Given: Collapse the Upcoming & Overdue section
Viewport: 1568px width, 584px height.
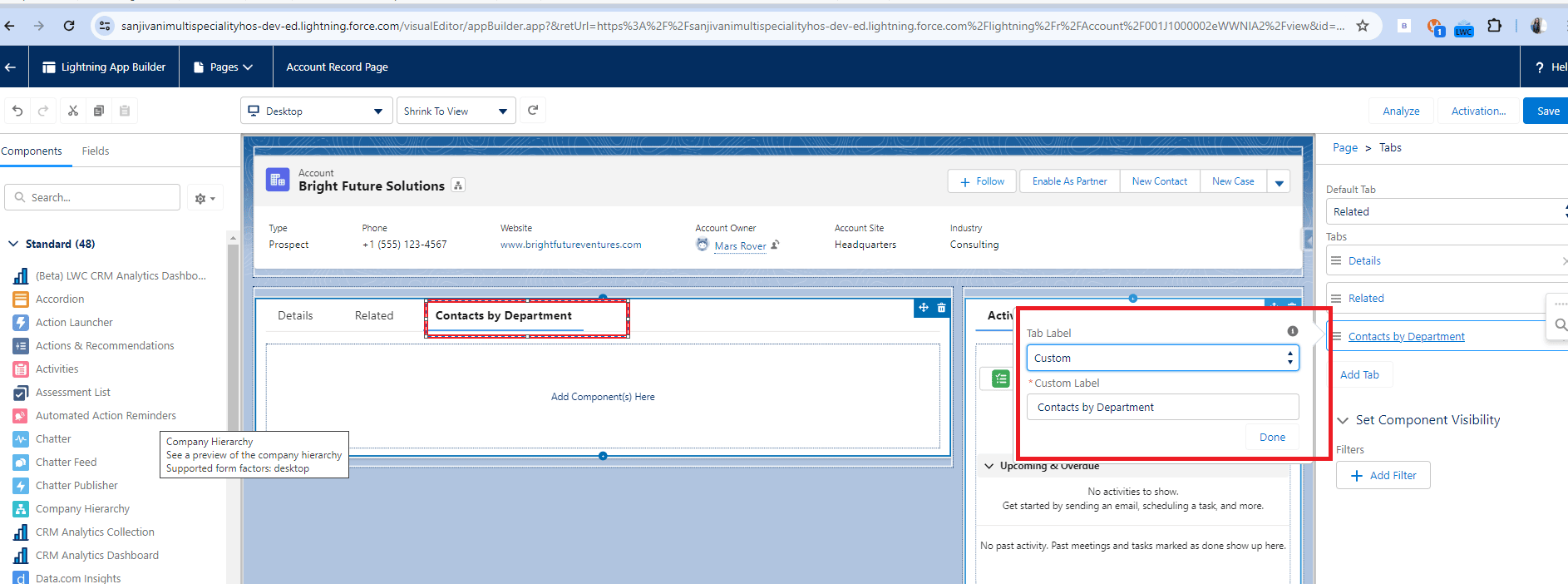Looking at the screenshot, I should pos(989,466).
